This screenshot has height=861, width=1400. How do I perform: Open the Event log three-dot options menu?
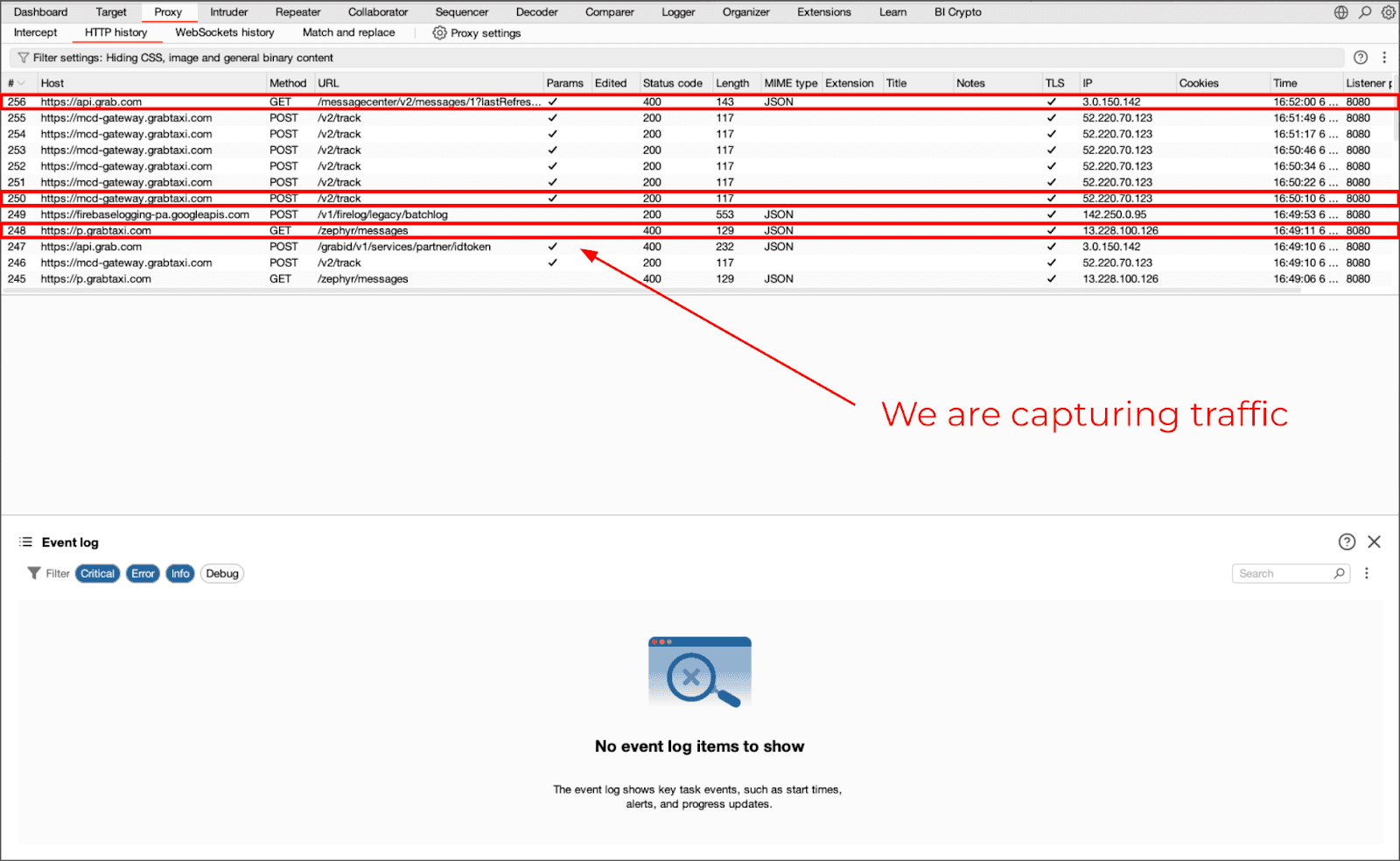1367,573
